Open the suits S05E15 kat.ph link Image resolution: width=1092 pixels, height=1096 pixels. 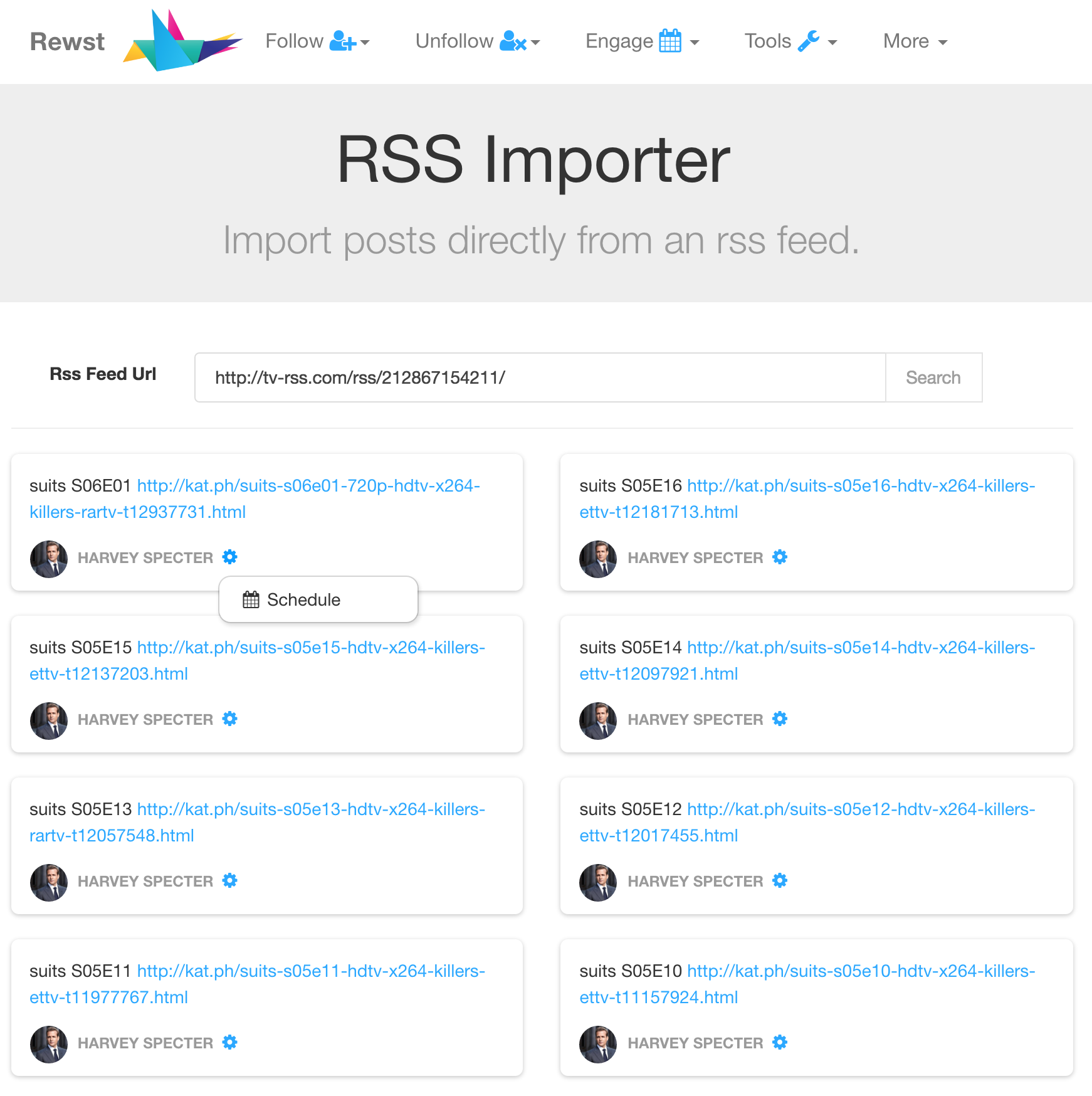tap(258, 660)
